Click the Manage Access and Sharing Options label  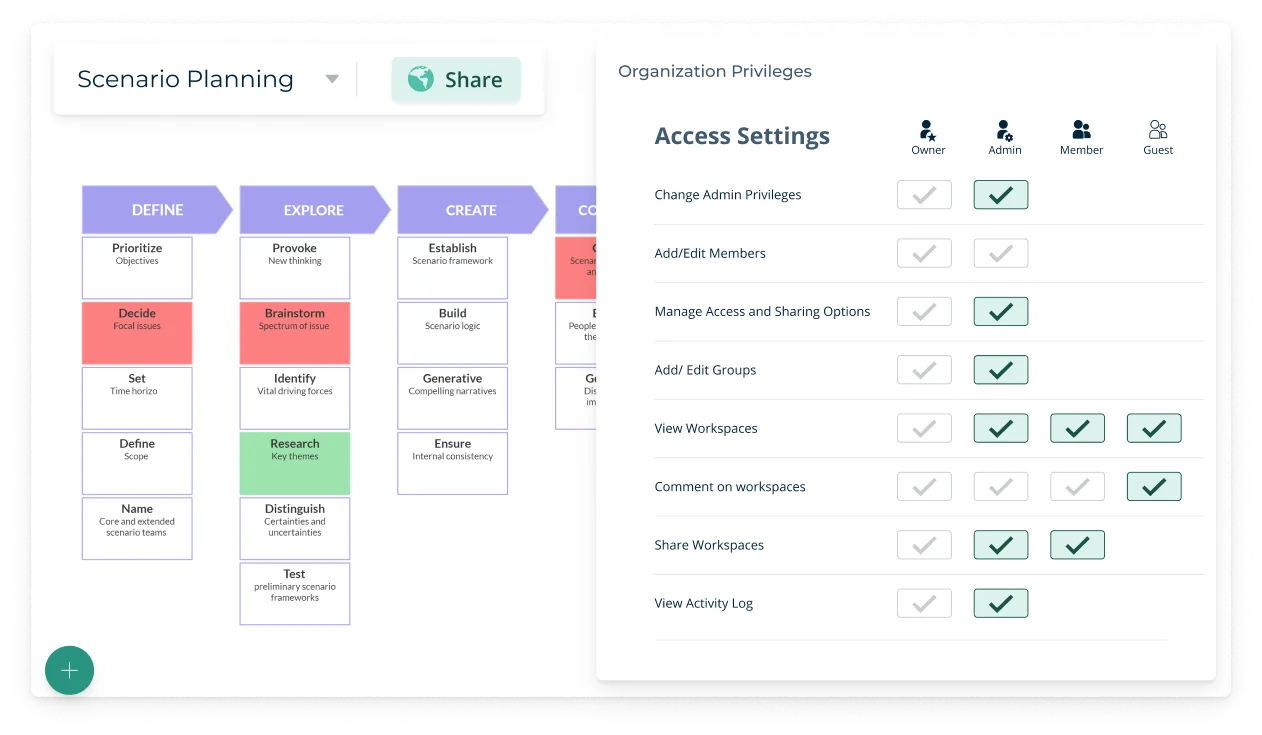pos(762,312)
